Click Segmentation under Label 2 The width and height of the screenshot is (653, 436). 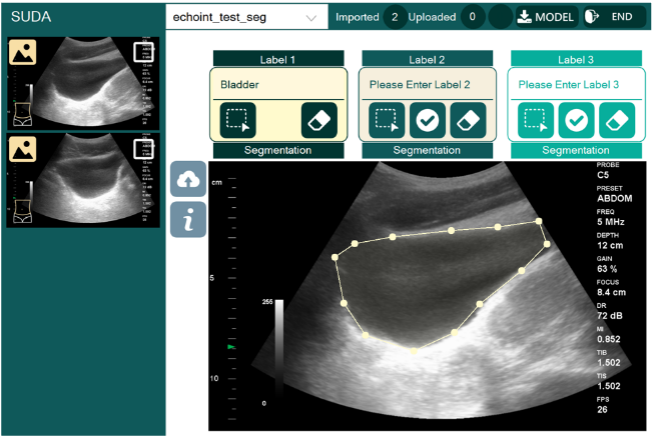coord(427,150)
